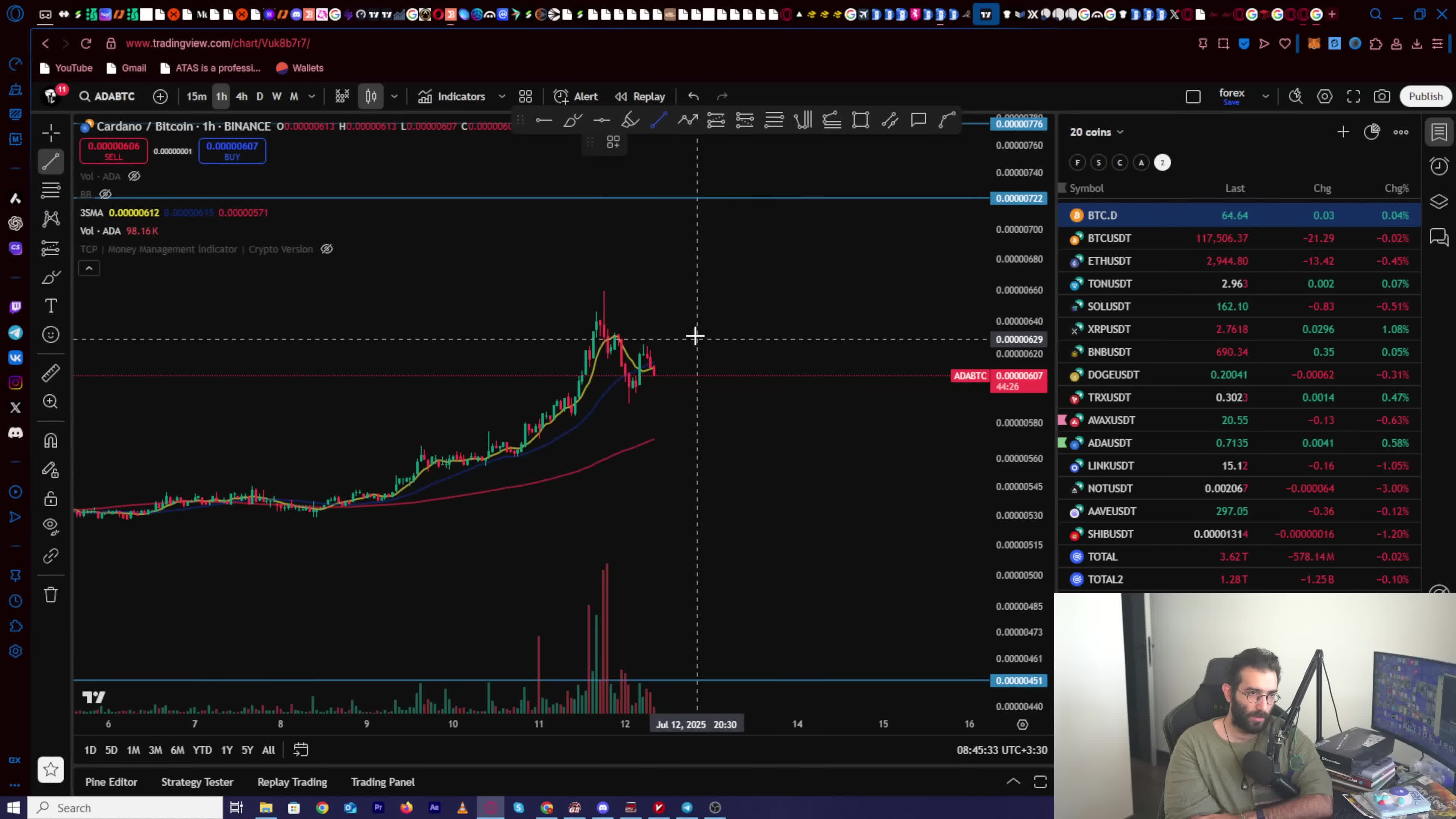Toggle visibility of BB indicator
The image size is (1456, 819).
(106, 195)
